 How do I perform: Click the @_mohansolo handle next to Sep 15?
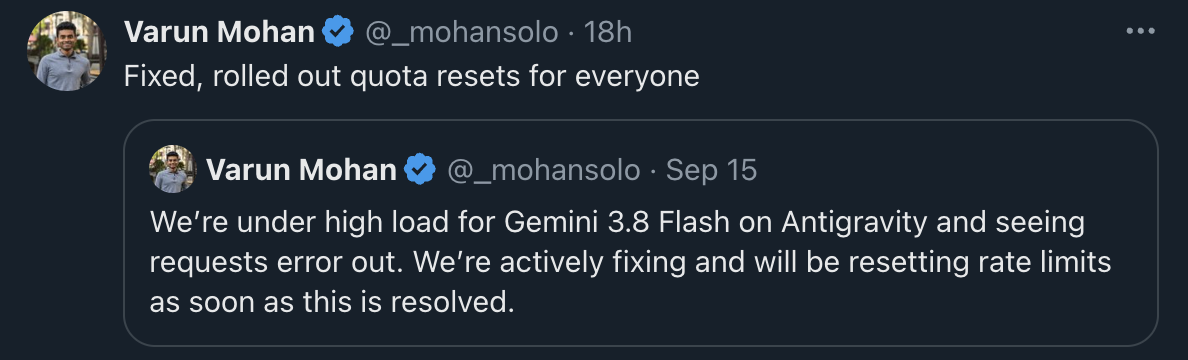point(544,171)
